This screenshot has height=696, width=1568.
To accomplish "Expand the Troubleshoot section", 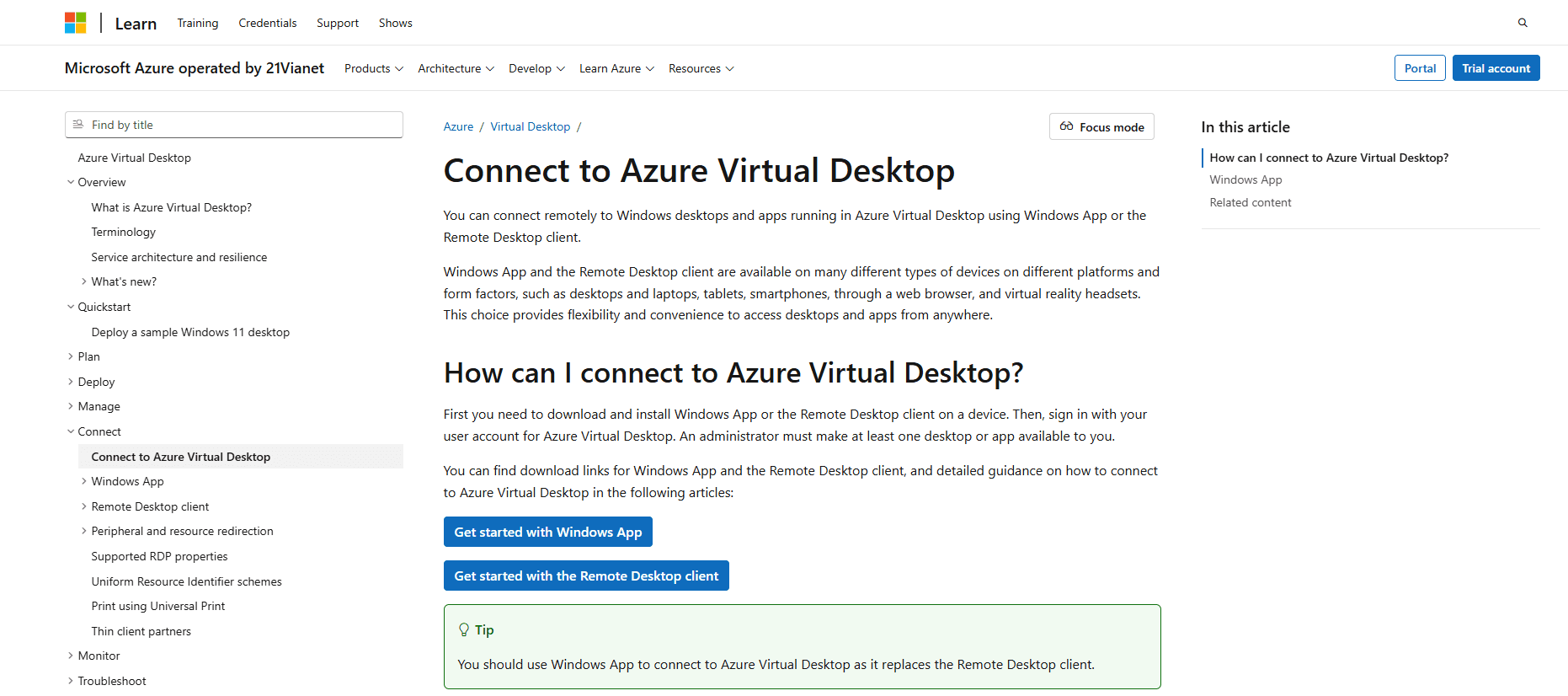I will (x=71, y=681).
